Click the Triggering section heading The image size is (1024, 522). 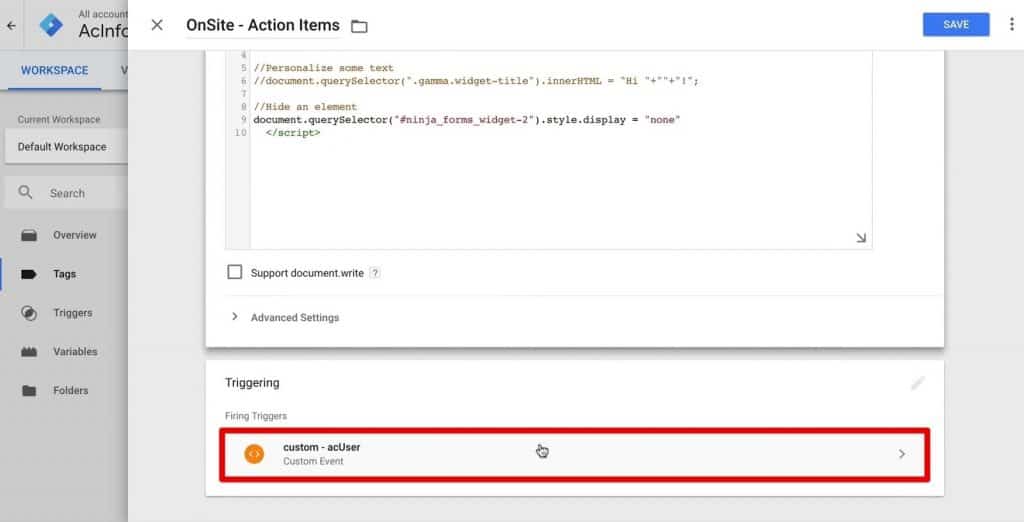252,383
